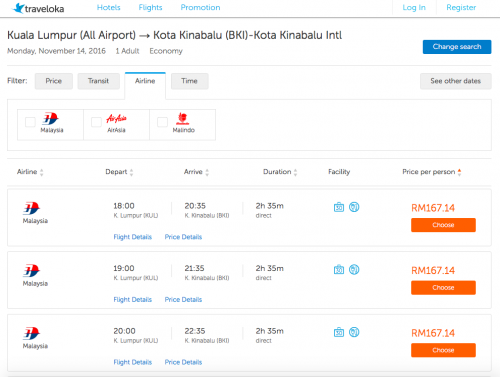Click the Facility column header
The image size is (500, 377).
[x=339, y=172]
